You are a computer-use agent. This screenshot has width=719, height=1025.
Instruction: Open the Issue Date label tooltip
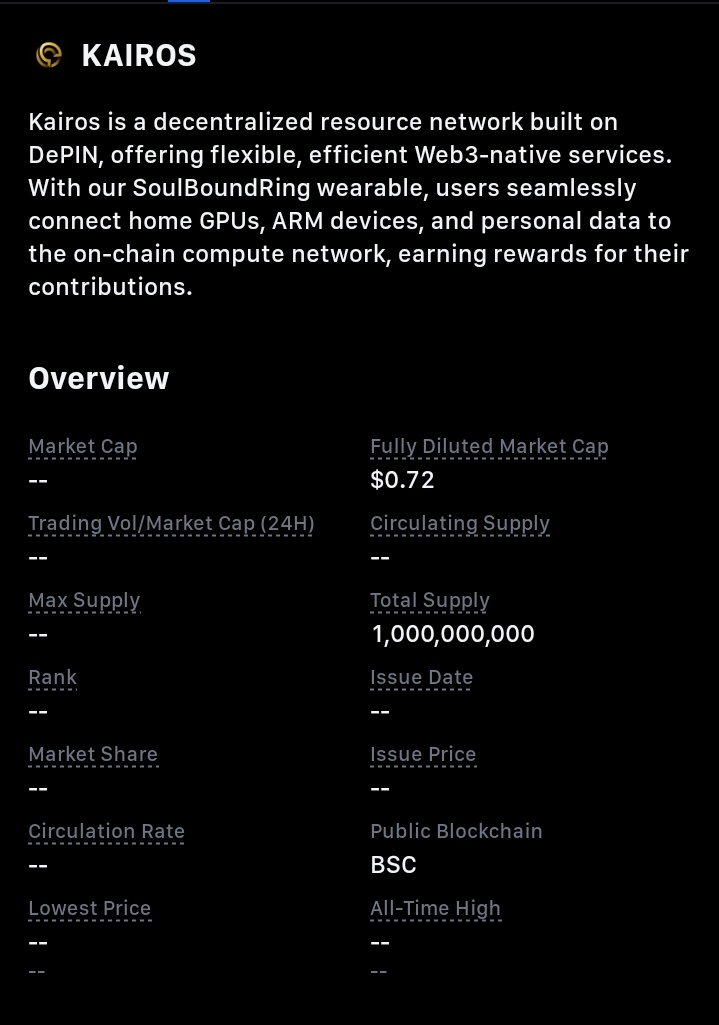421,677
